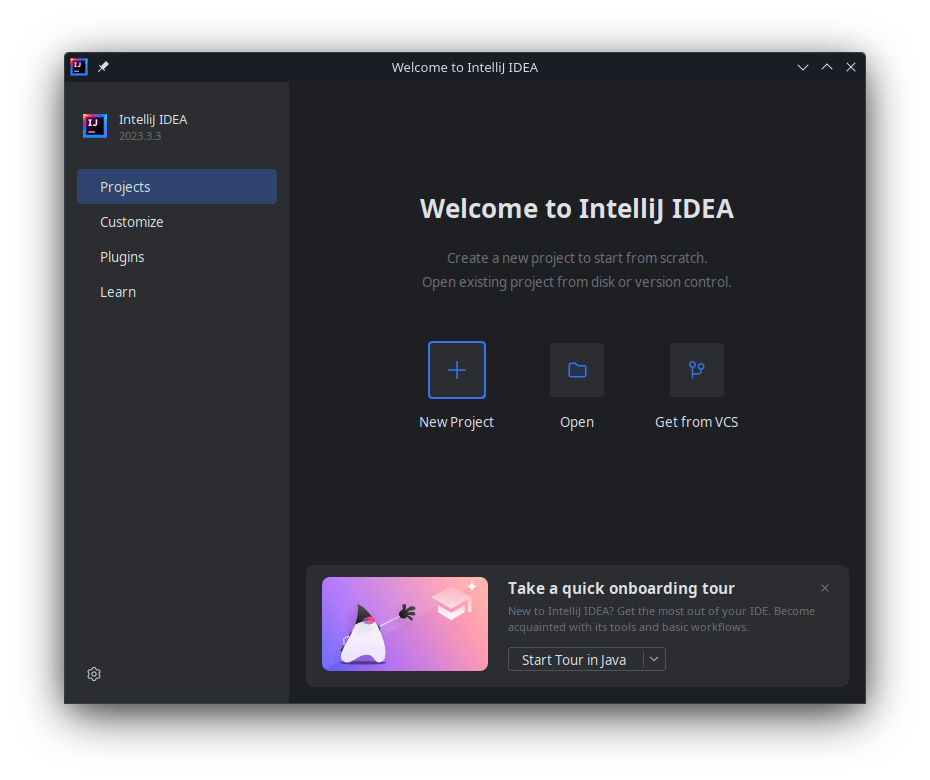Click the New Project plus icon
The image size is (930, 780).
tap(457, 370)
